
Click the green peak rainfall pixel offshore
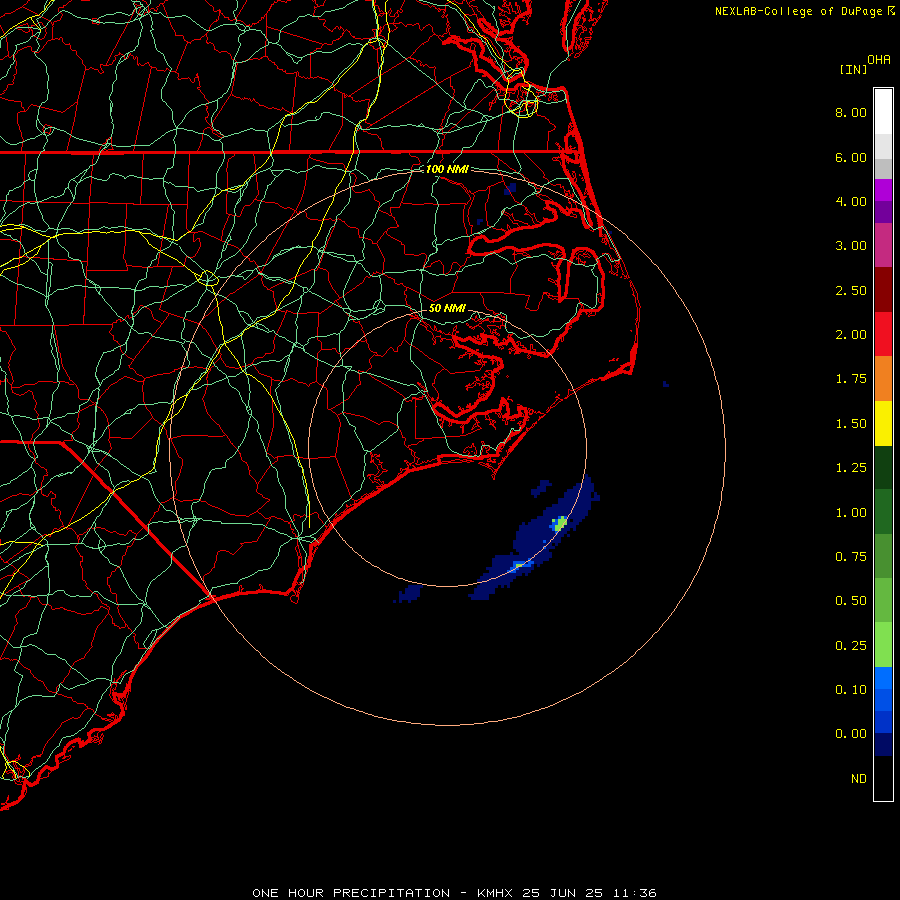tap(560, 523)
